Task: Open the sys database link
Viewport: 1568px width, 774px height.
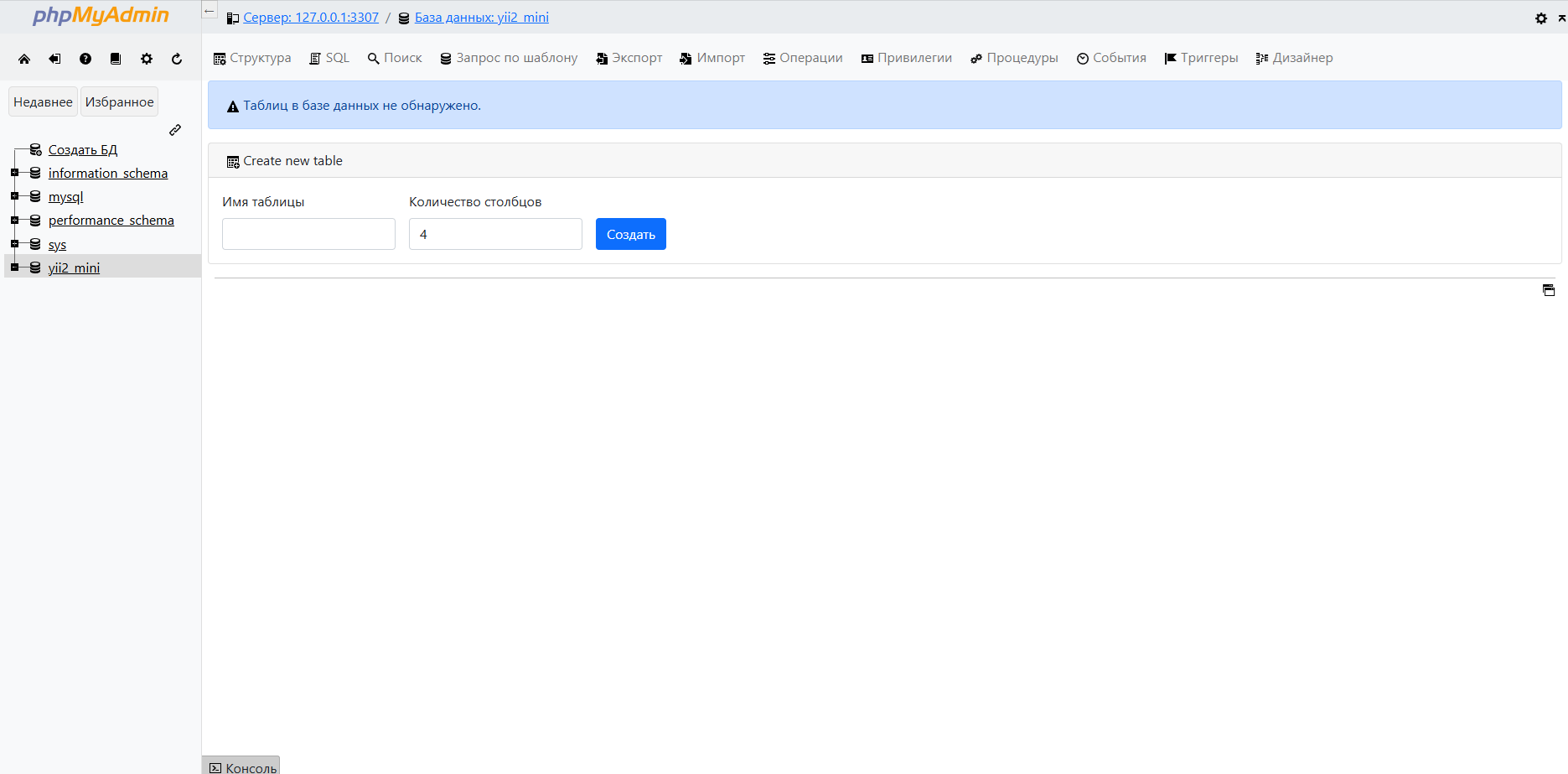Action: tap(57, 244)
